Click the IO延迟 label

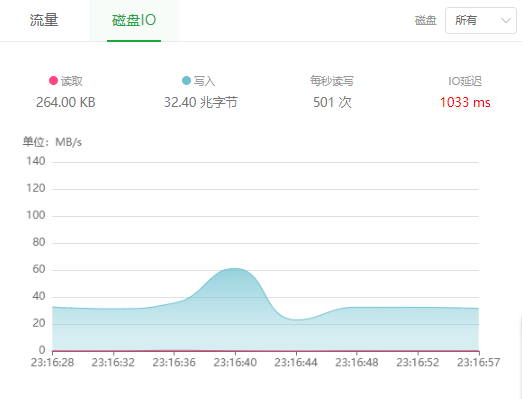click(x=465, y=81)
